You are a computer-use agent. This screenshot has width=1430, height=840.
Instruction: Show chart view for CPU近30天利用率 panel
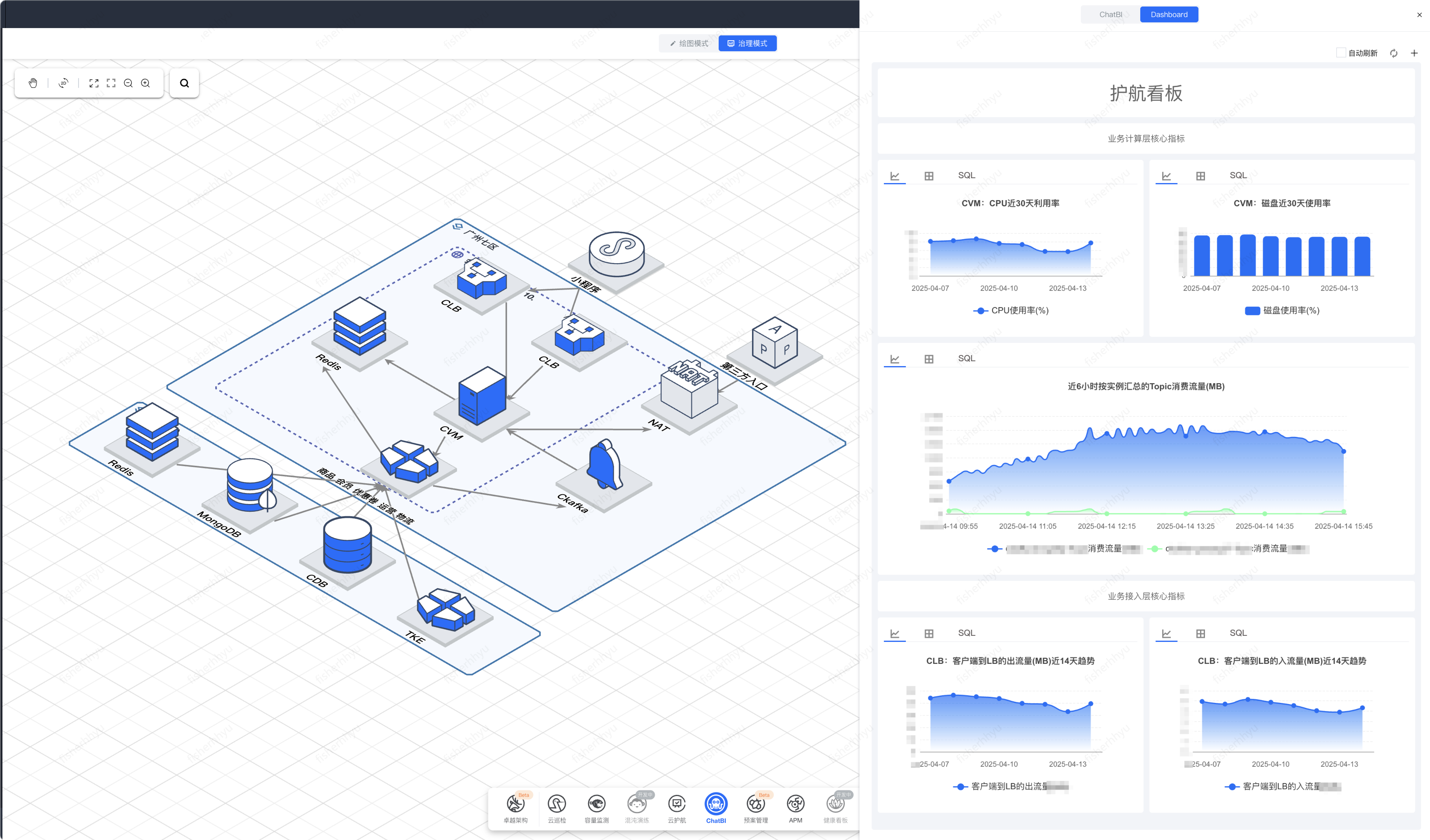point(895,176)
